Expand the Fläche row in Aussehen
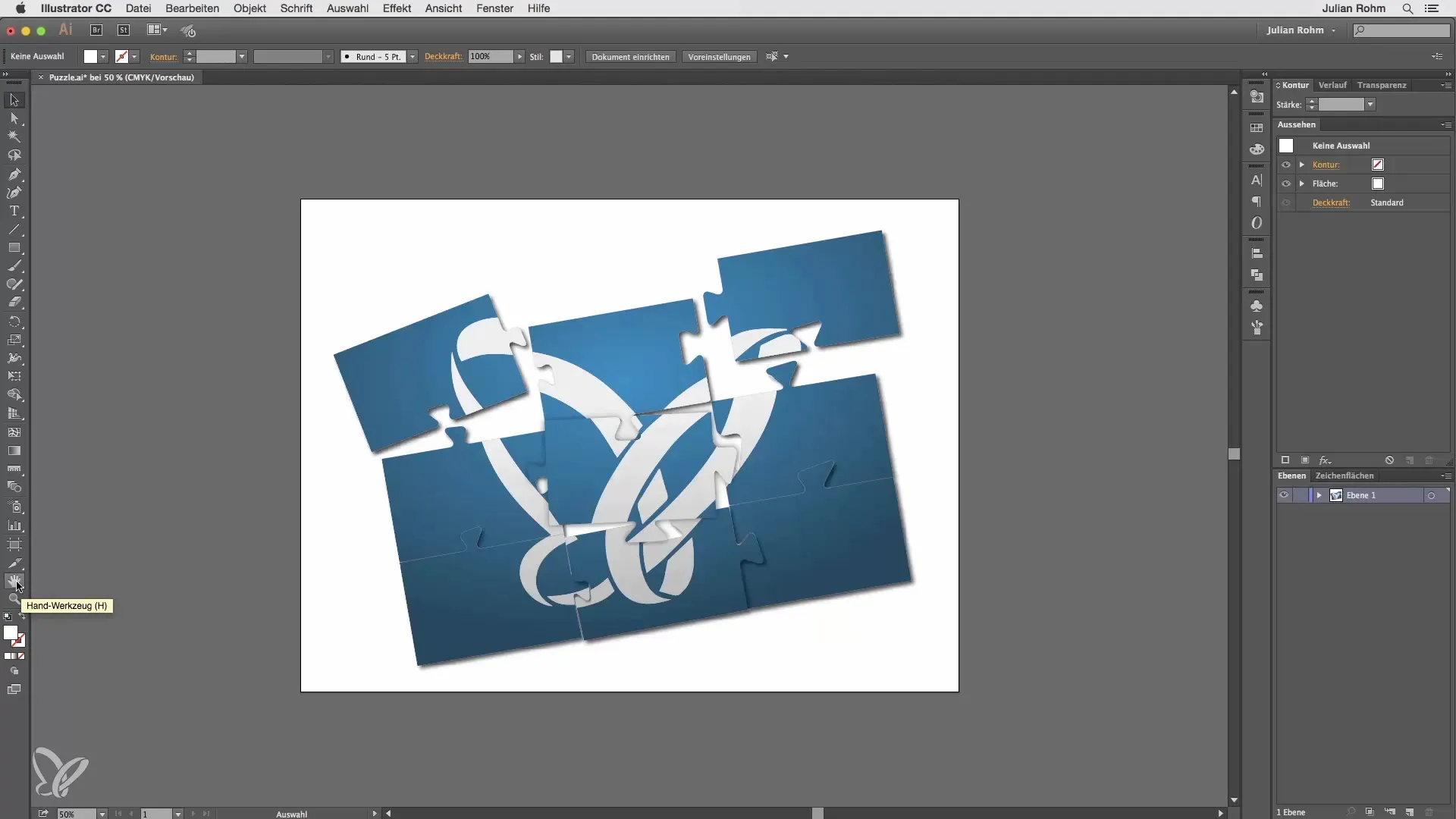The width and height of the screenshot is (1456, 819). click(x=1302, y=184)
